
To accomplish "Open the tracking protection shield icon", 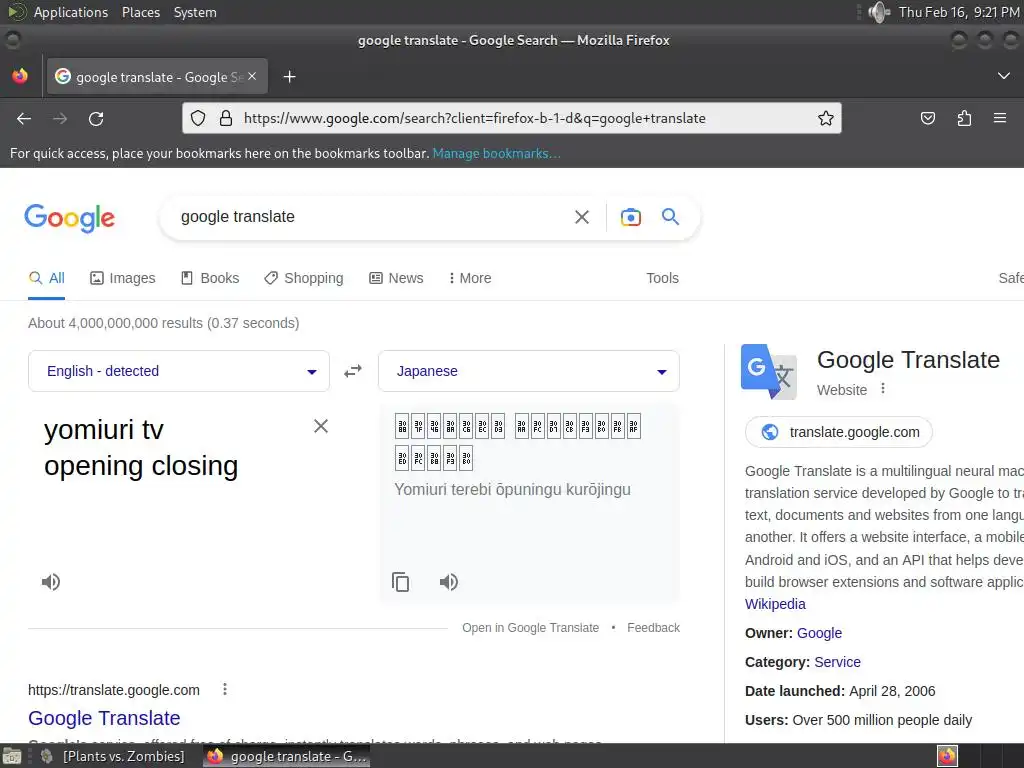I will (198, 118).
